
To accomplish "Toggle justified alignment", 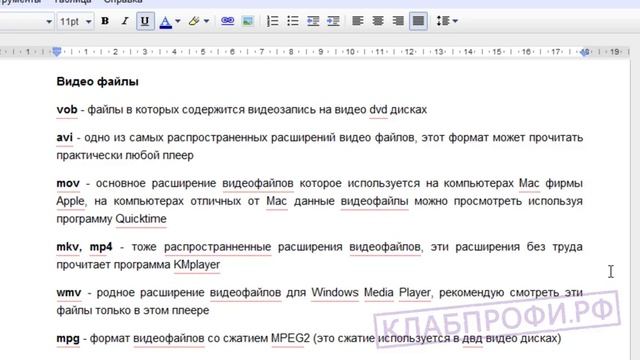I will 418,21.
